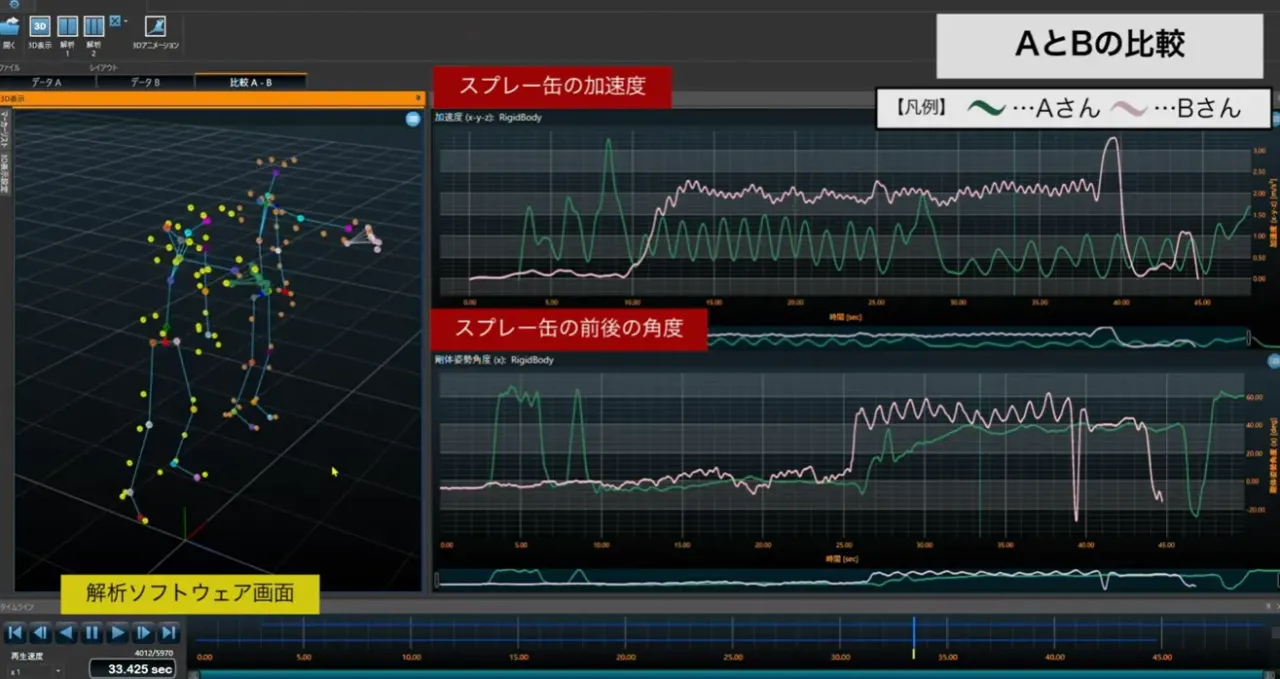
Task: Jump to the first frame
Action: [14, 632]
